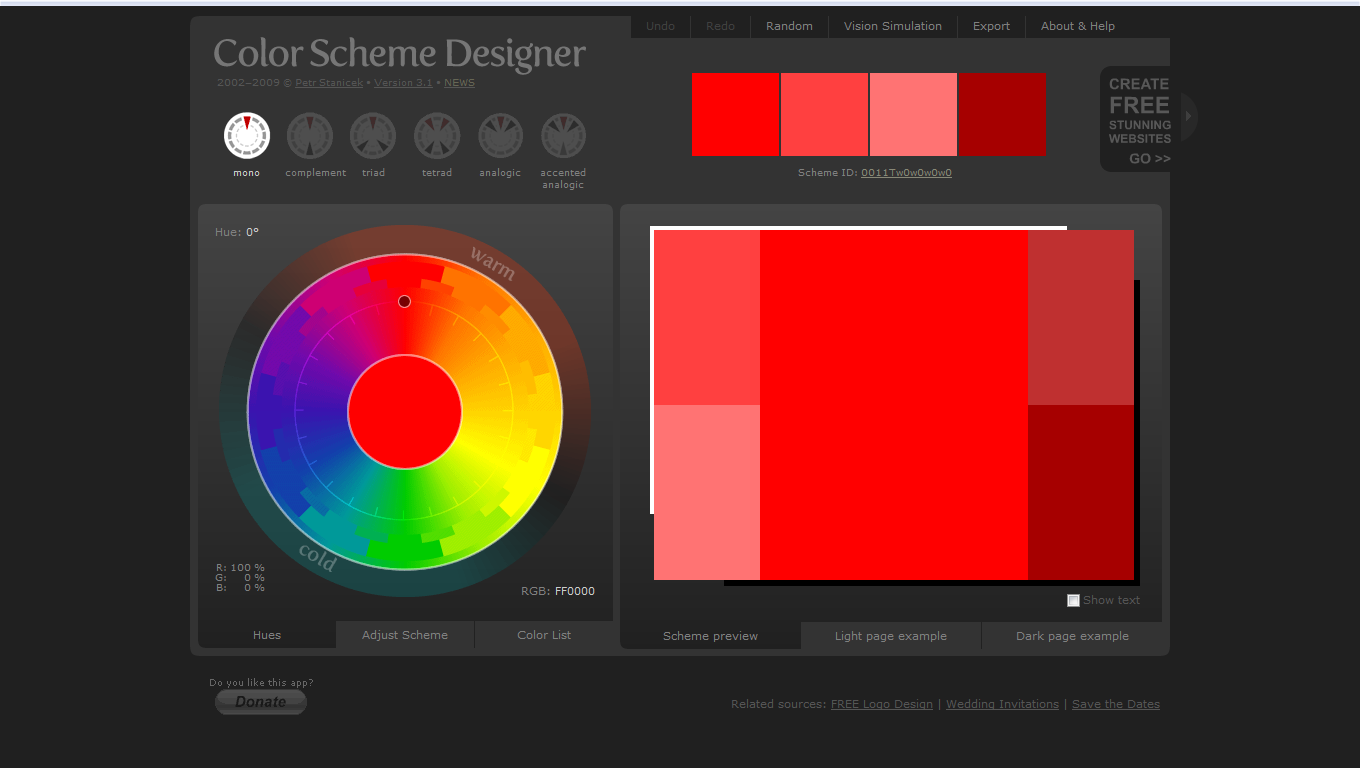Enable the Show text checkbox
The image size is (1360, 768).
pos(1073,600)
